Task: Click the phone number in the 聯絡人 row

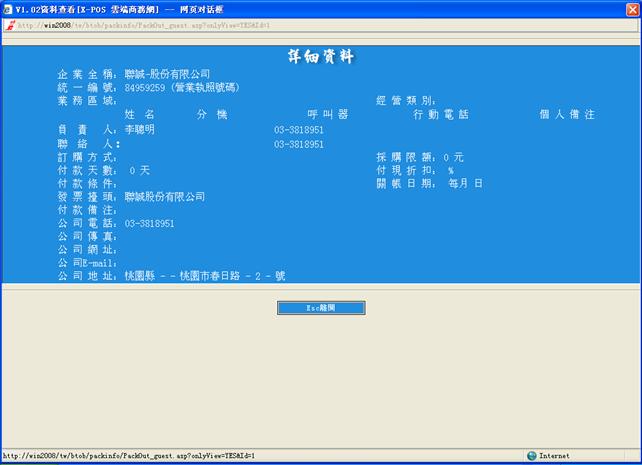Action: [x=299, y=144]
